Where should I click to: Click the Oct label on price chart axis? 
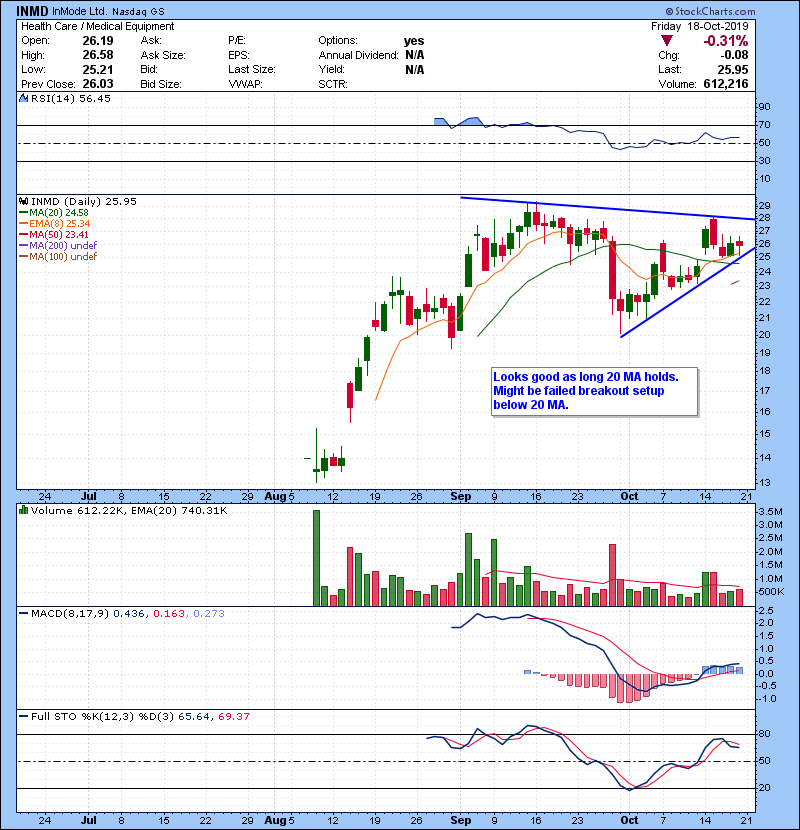pyautogui.click(x=629, y=496)
